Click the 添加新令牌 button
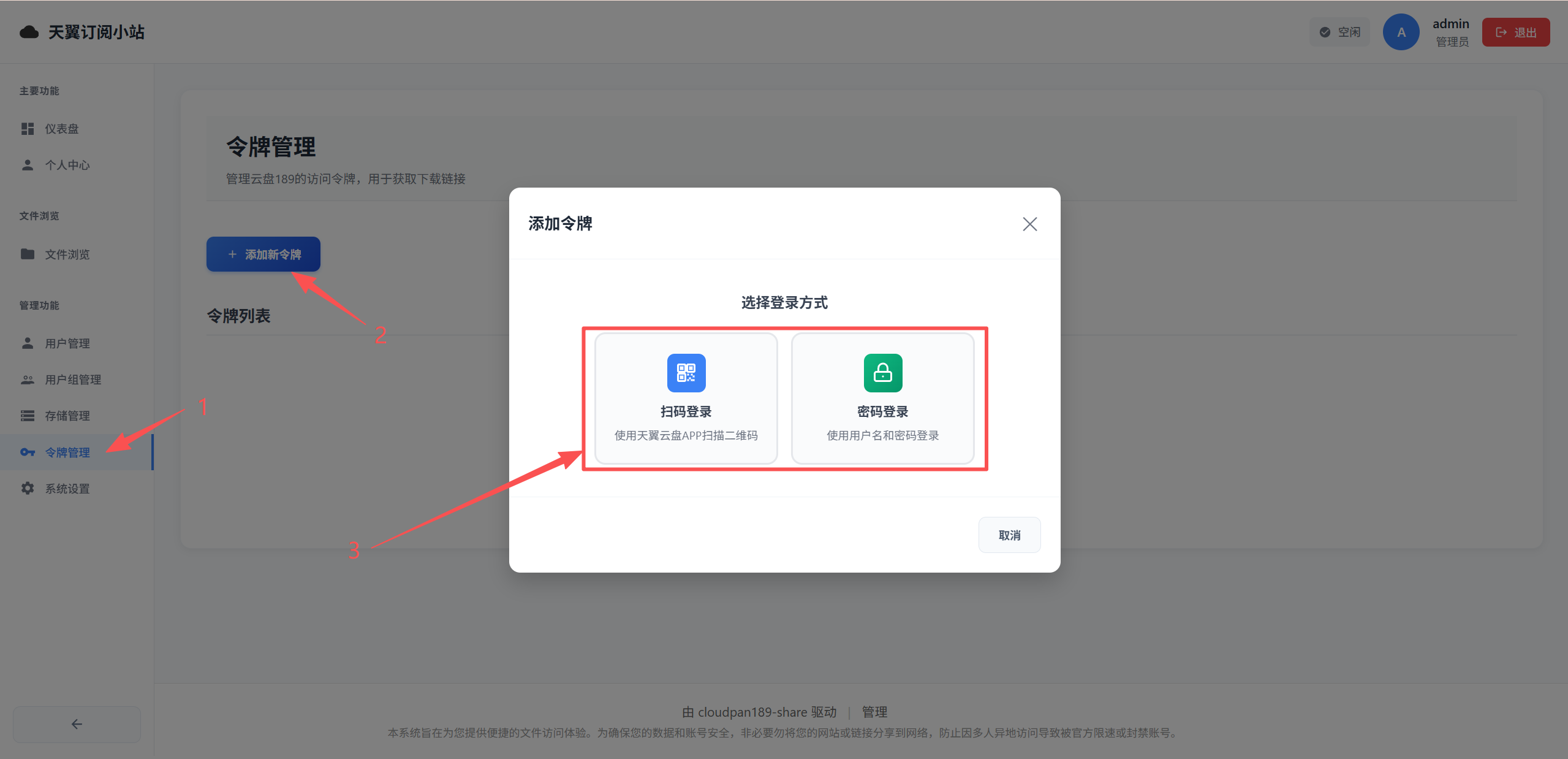 click(263, 254)
